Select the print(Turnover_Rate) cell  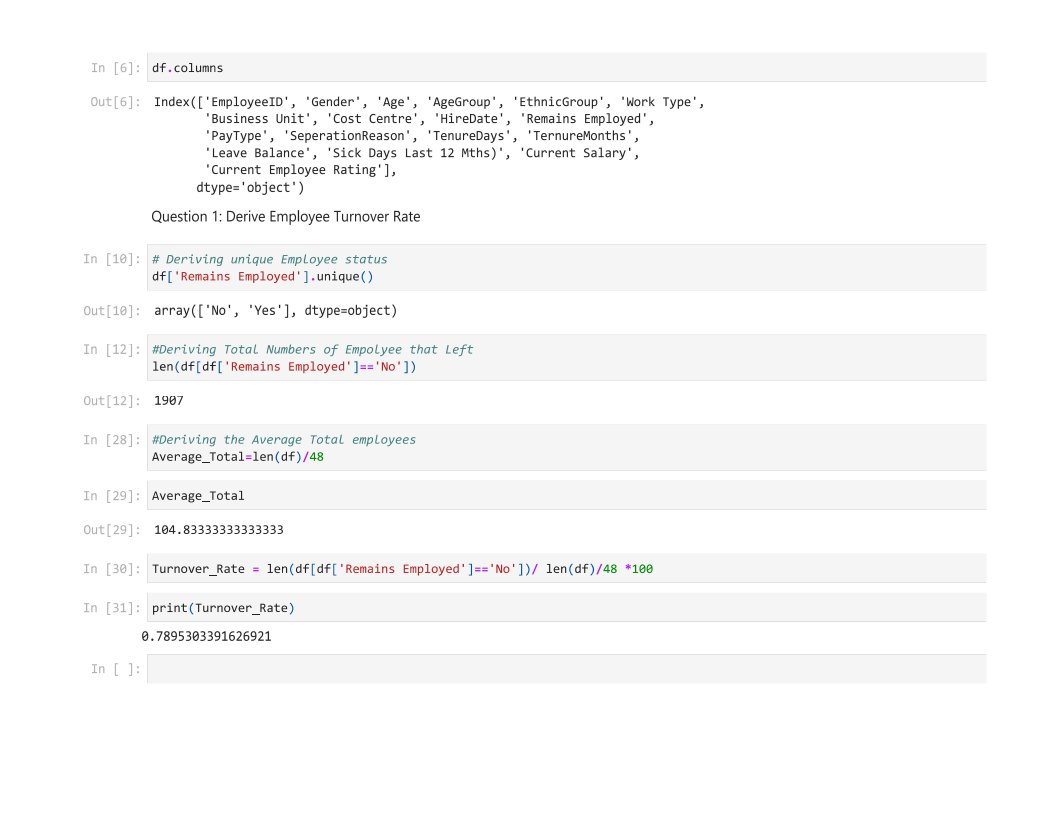click(x=566, y=607)
